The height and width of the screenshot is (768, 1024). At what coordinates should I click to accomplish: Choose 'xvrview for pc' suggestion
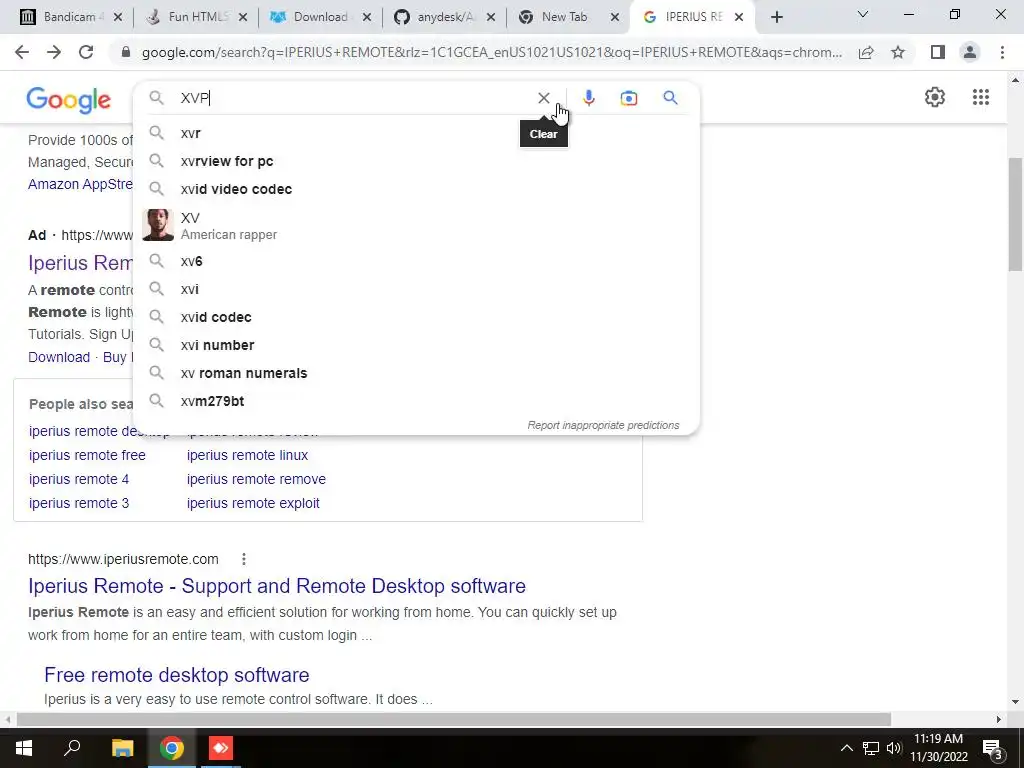tap(416, 161)
